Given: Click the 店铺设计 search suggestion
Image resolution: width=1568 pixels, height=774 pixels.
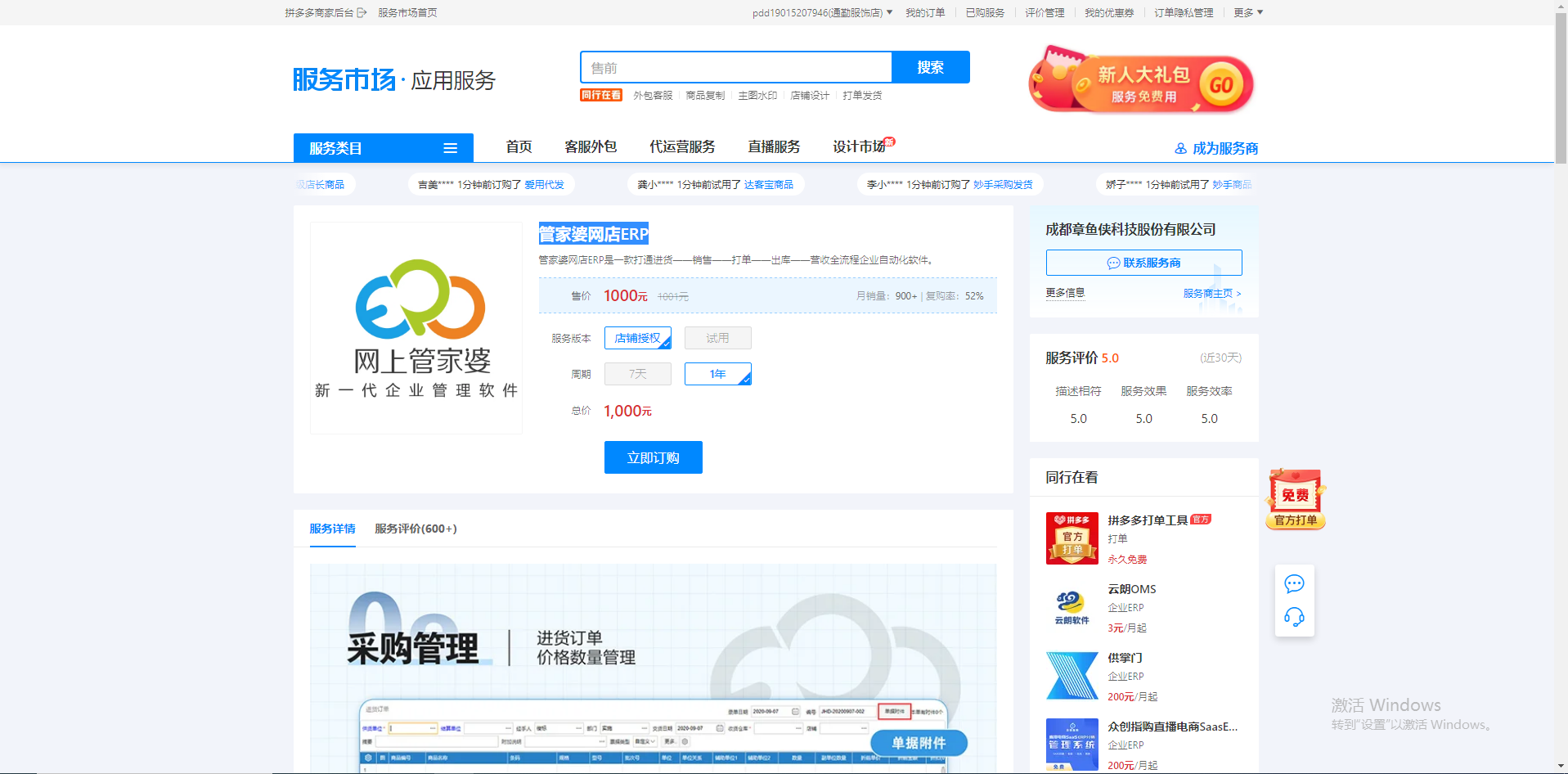Looking at the screenshot, I should (x=810, y=96).
